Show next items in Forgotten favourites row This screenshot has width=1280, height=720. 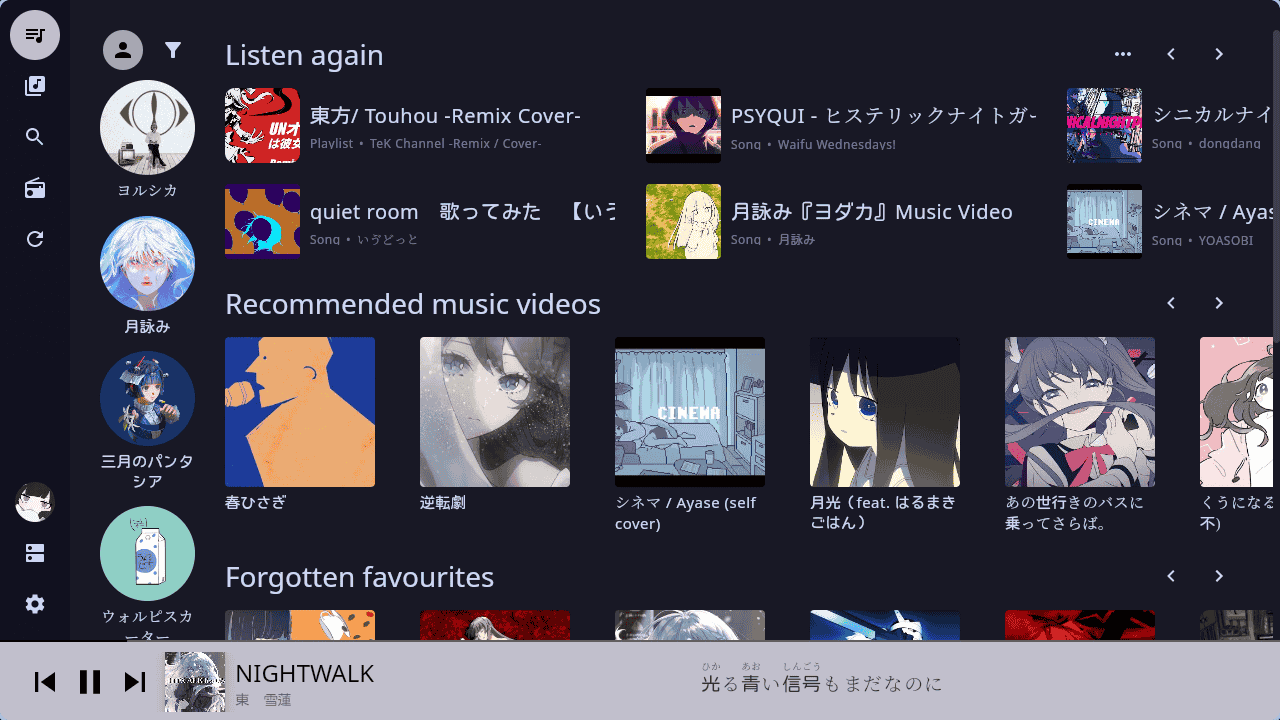click(1219, 576)
